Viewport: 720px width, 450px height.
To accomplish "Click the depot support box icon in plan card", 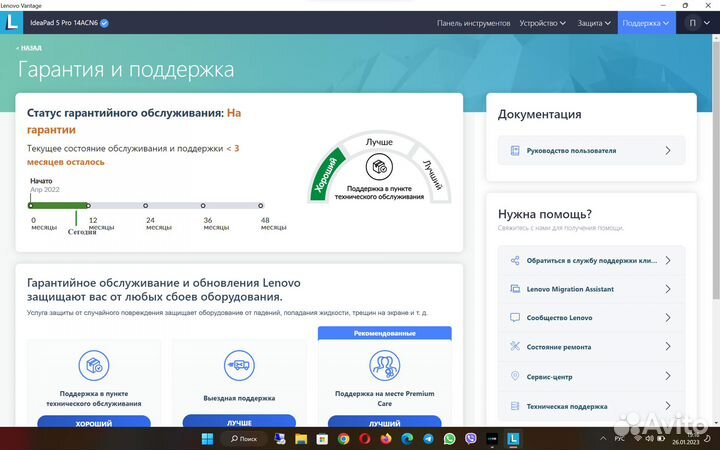I will coord(94,366).
